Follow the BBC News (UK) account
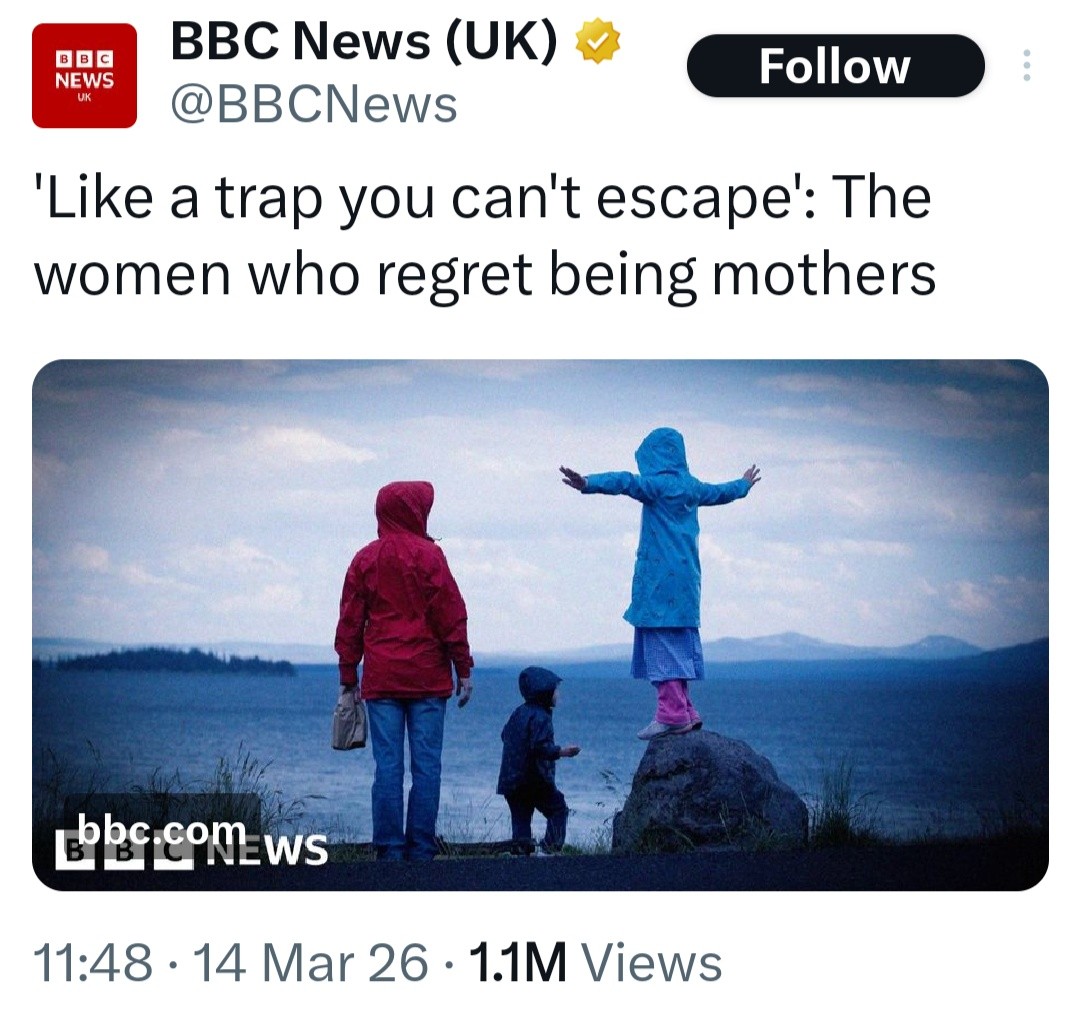Image resolution: width=1080 pixels, height=1014 pixels. tap(835, 65)
